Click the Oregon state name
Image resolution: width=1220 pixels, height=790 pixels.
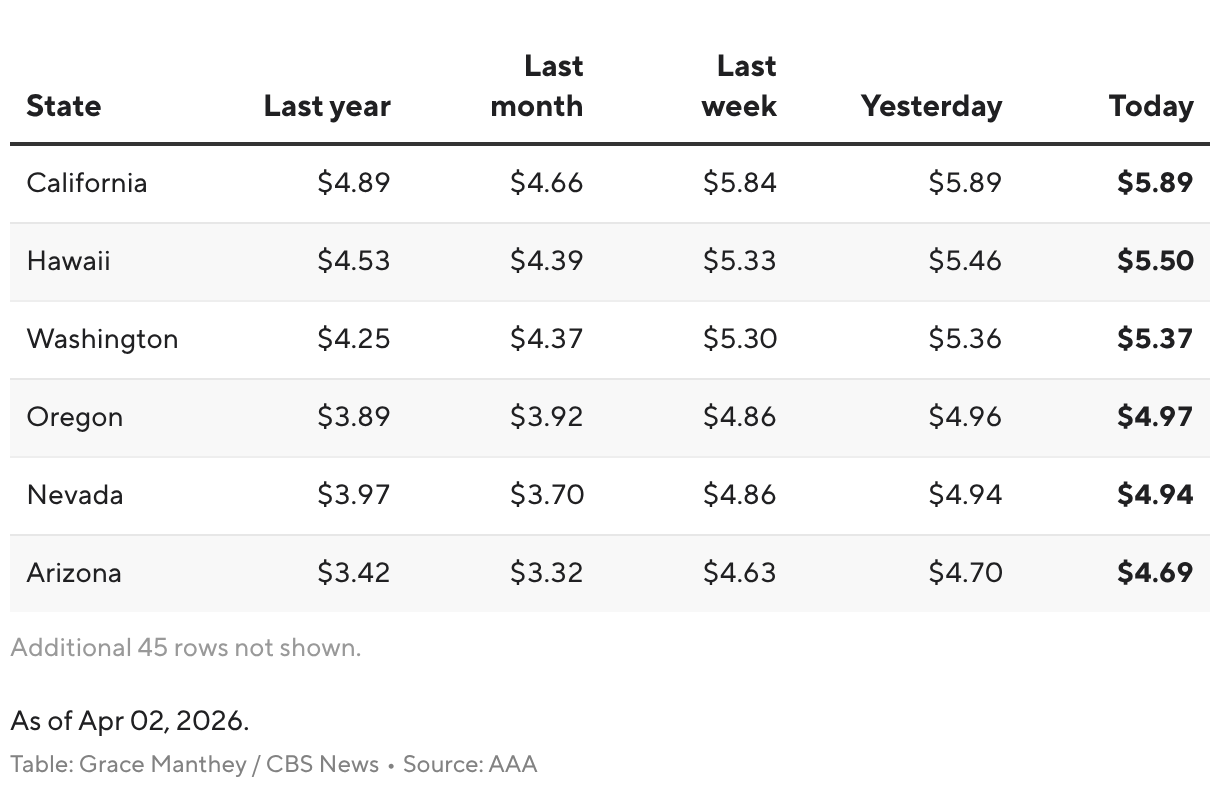[x=75, y=417]
